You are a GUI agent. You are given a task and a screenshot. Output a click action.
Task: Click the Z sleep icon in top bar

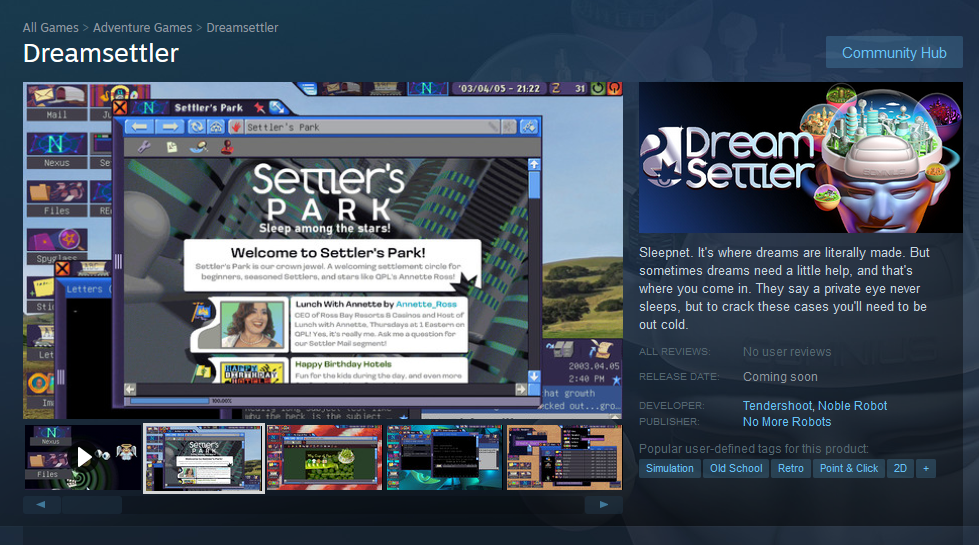(x=555, y=88)
